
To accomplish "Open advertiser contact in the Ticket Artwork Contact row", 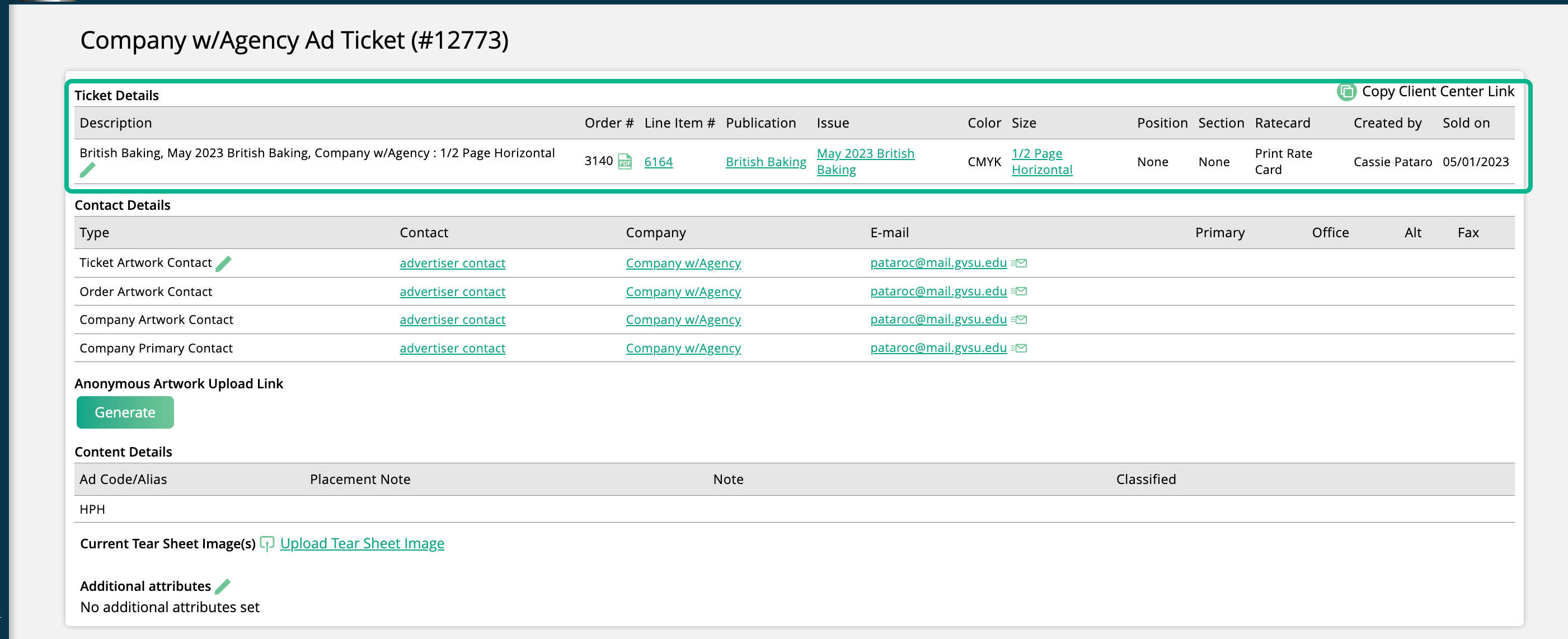I will pos(452,263).
